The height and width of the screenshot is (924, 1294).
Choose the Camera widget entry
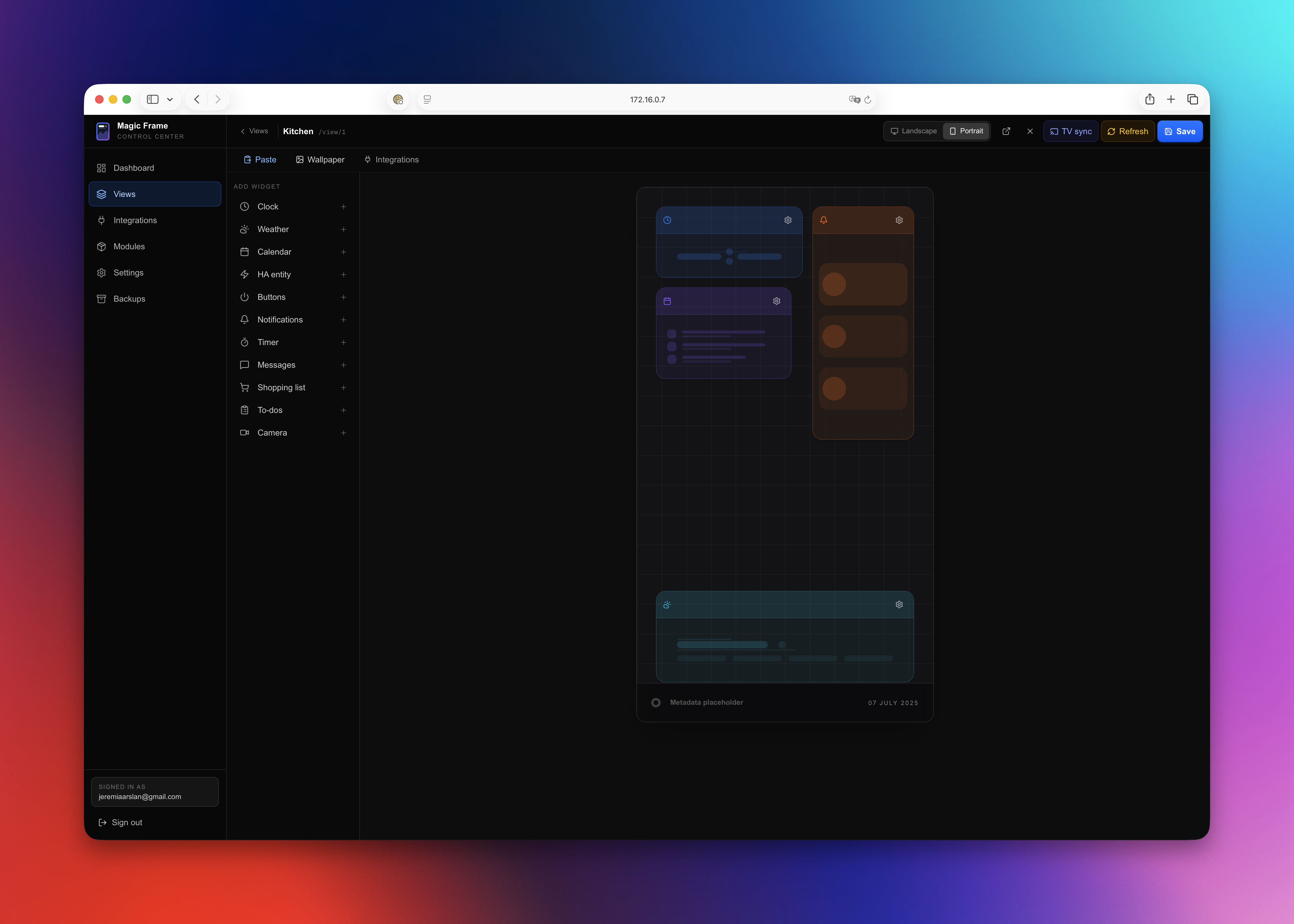pyautogui.click(x=293, y=433)
